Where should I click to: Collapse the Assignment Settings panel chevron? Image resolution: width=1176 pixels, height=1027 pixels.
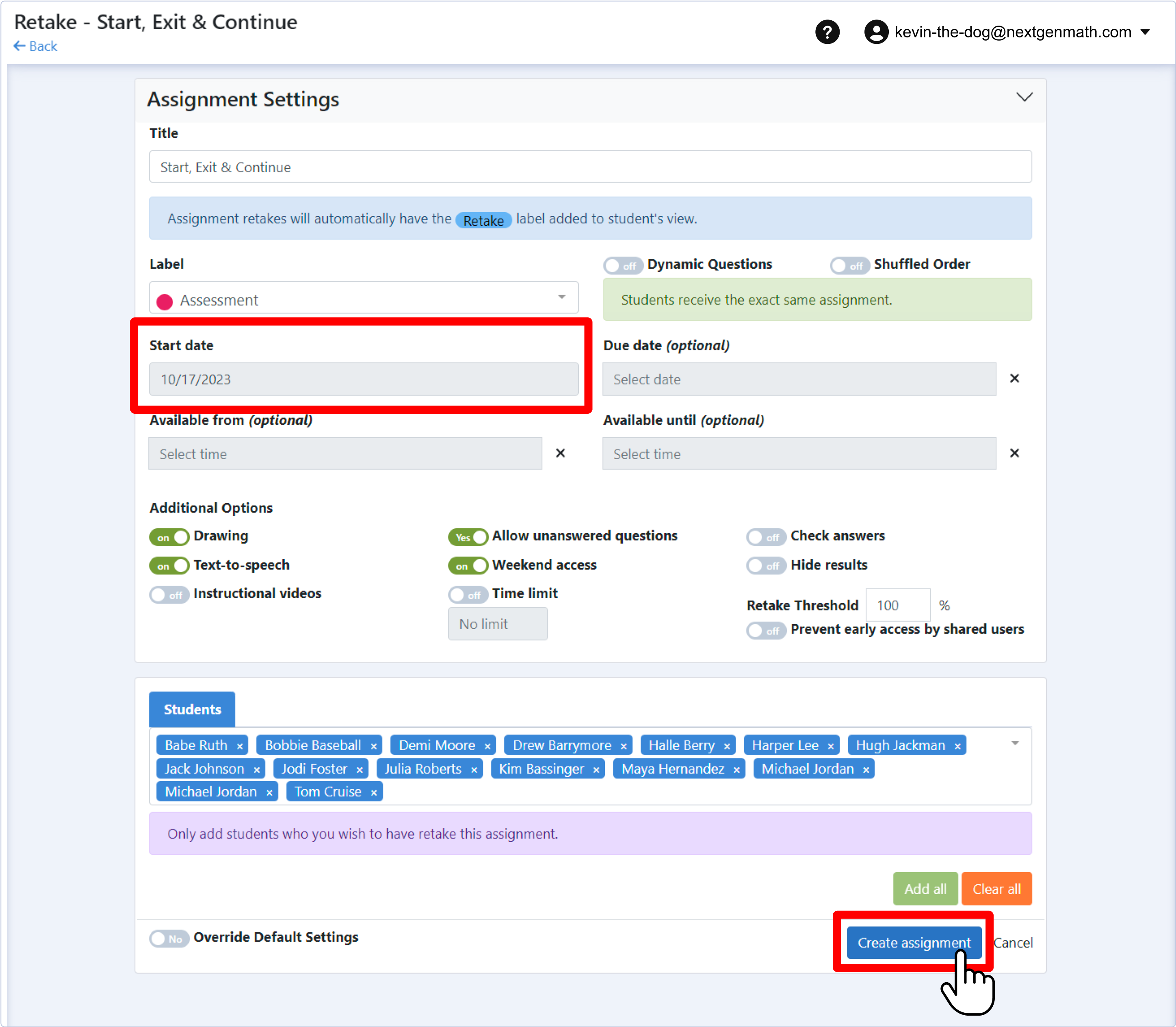click(1024, 97)
